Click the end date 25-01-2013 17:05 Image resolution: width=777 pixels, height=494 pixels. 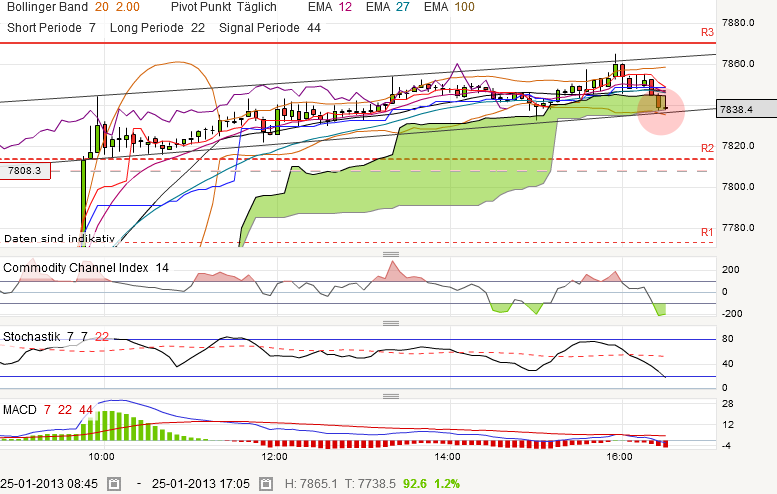[x=201, y=484]
